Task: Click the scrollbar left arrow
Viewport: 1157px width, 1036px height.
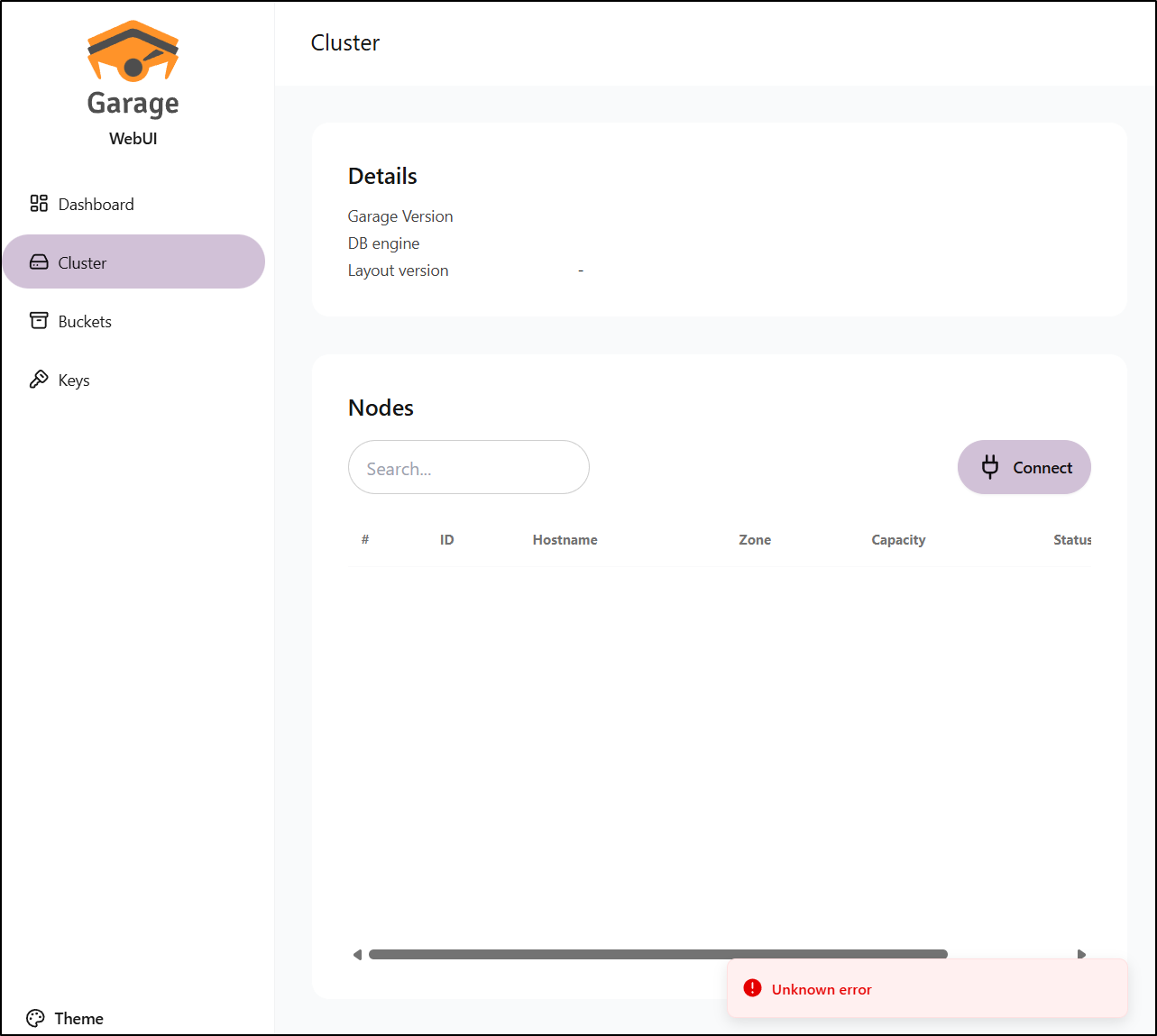Action: [357, 954]
